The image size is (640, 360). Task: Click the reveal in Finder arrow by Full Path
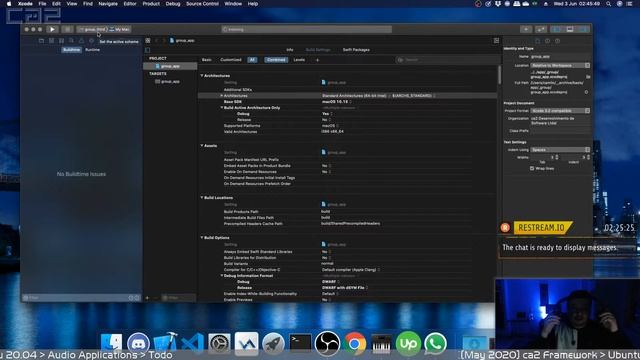click(587, 92)
